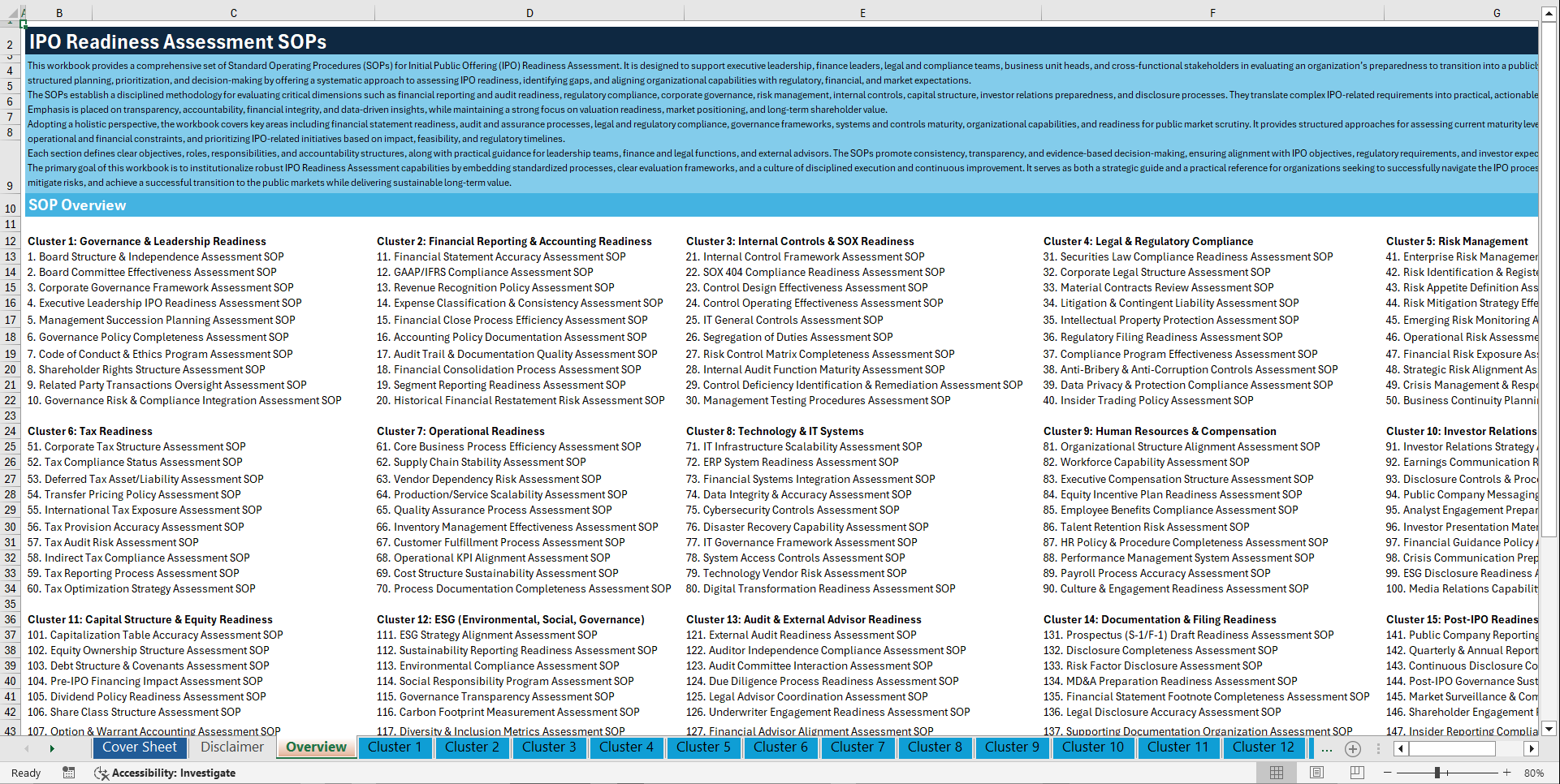Zoom out with the minus icon
1560x784 pixels.
1388,773
